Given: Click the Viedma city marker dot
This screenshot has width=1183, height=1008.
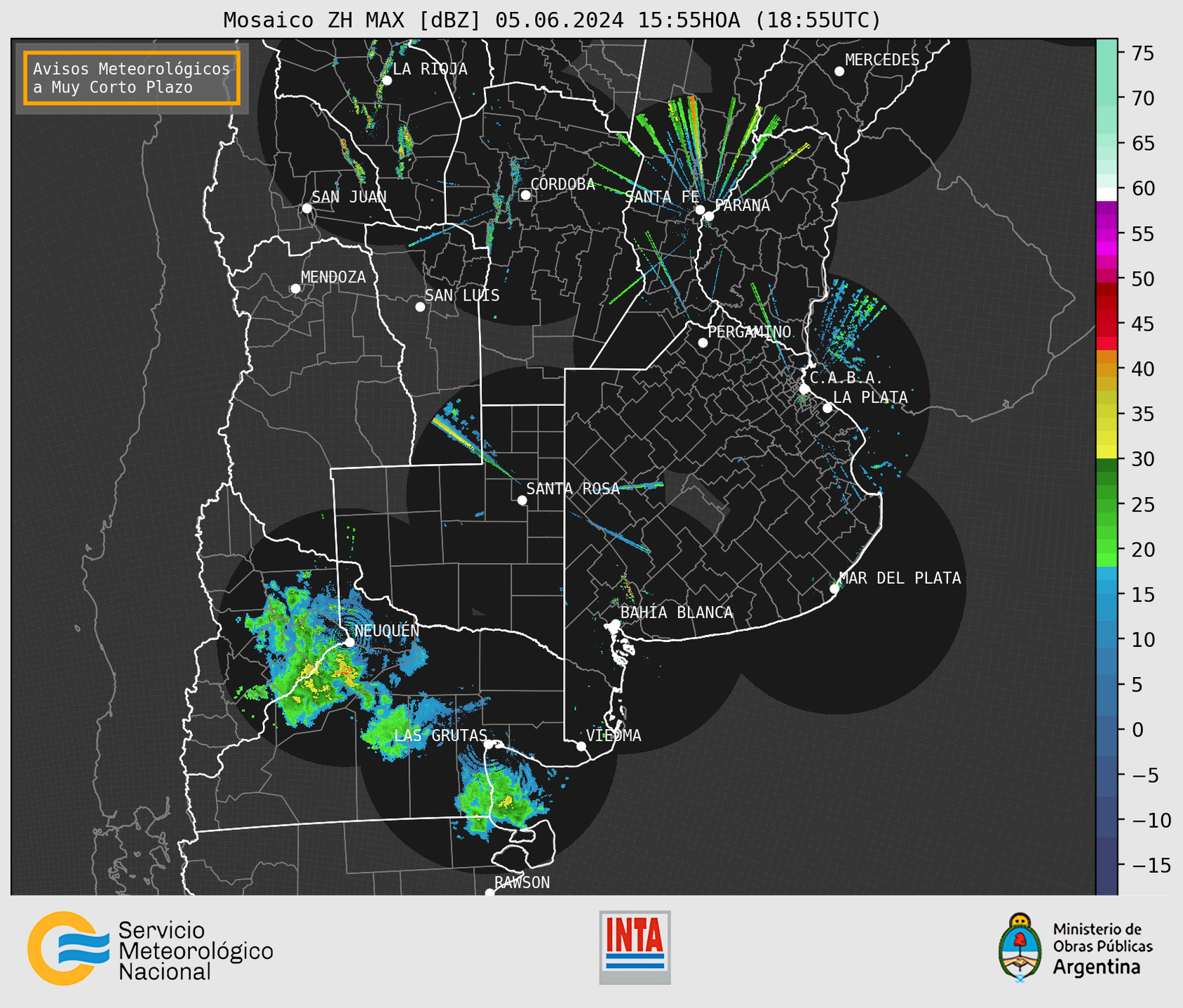Looking at the screenshot, I should coord(581,746).
